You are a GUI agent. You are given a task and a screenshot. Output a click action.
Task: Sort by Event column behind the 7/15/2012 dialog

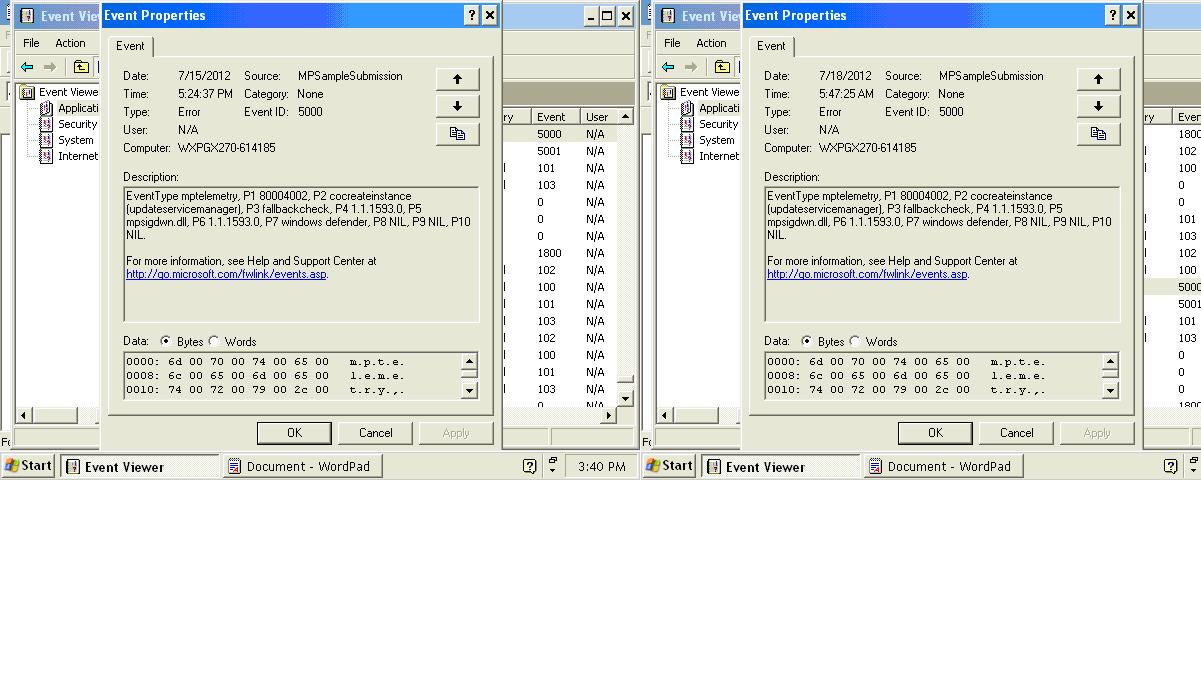555,117
